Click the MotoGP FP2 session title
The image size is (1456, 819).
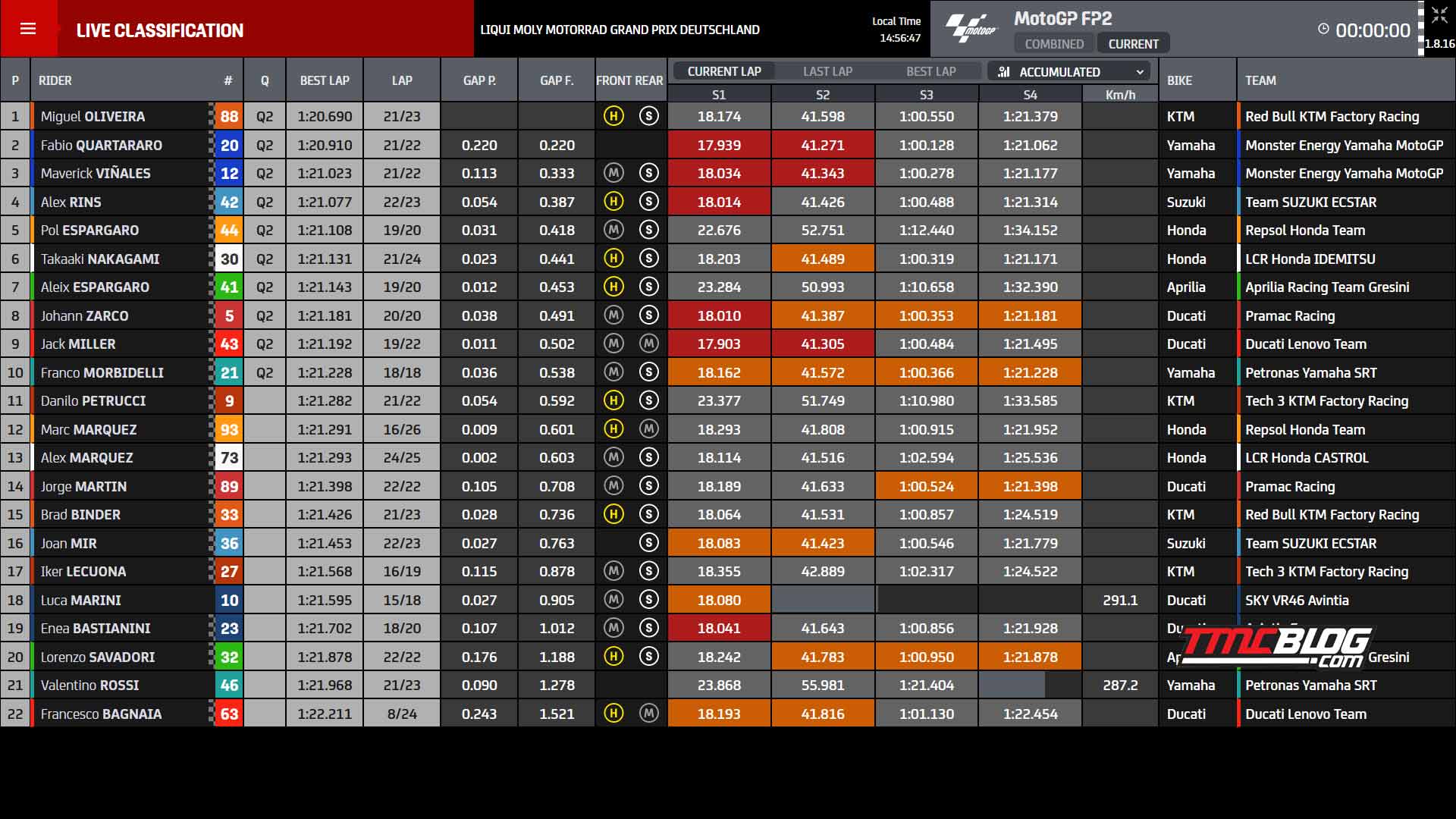[x=1062, y=18]
